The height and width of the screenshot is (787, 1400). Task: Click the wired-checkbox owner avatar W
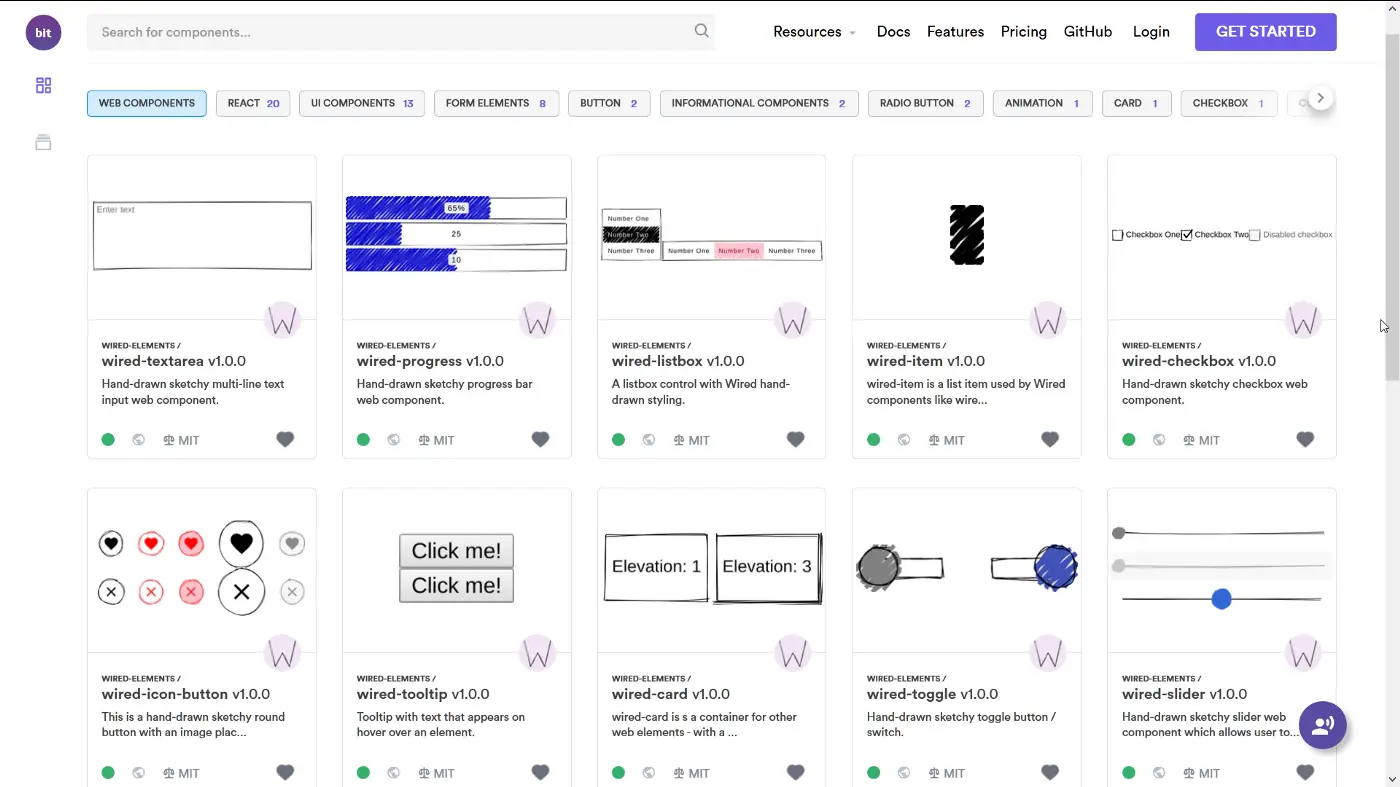click(1303, 320)
